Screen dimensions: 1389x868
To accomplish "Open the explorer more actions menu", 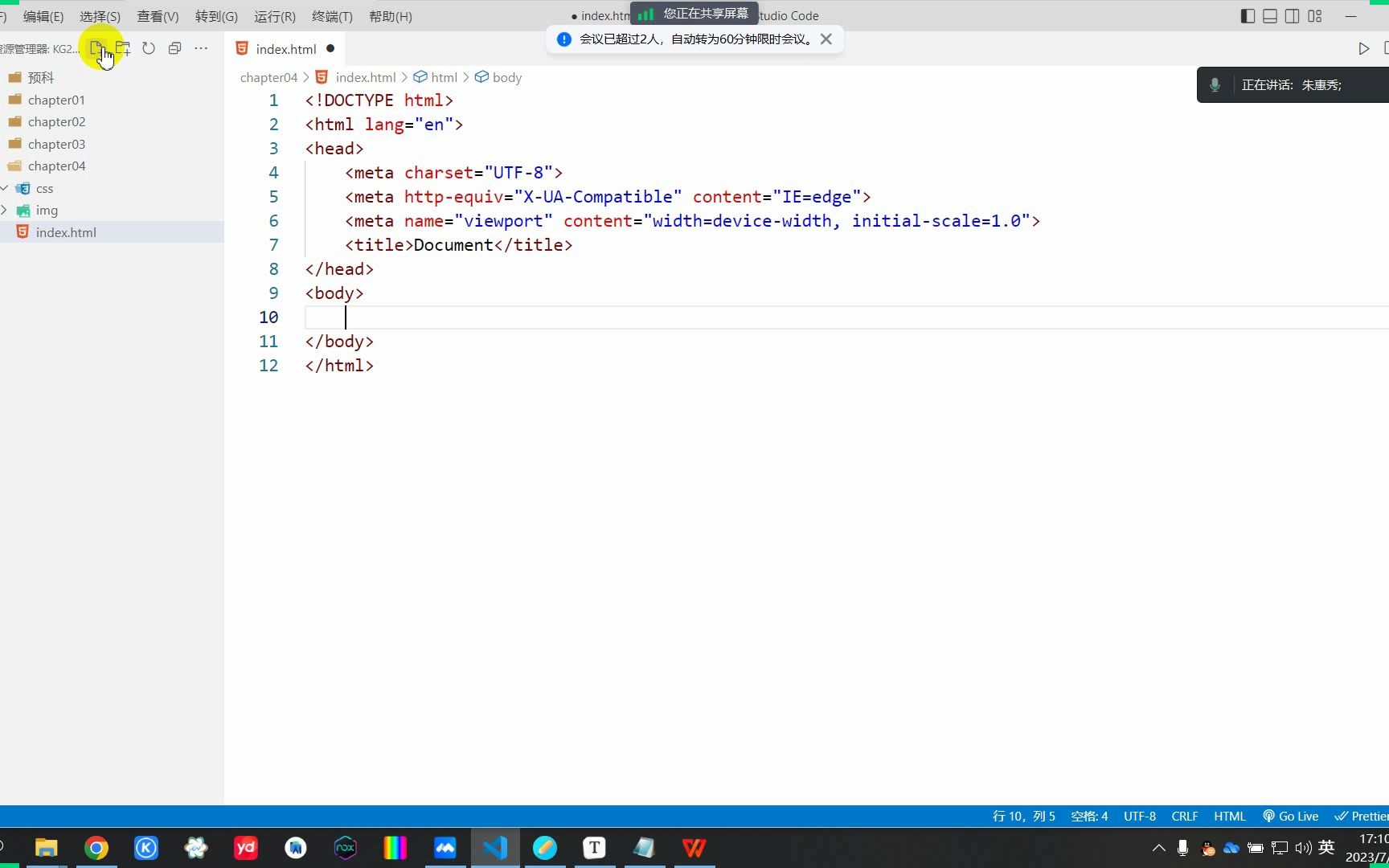I will (201, 48).
